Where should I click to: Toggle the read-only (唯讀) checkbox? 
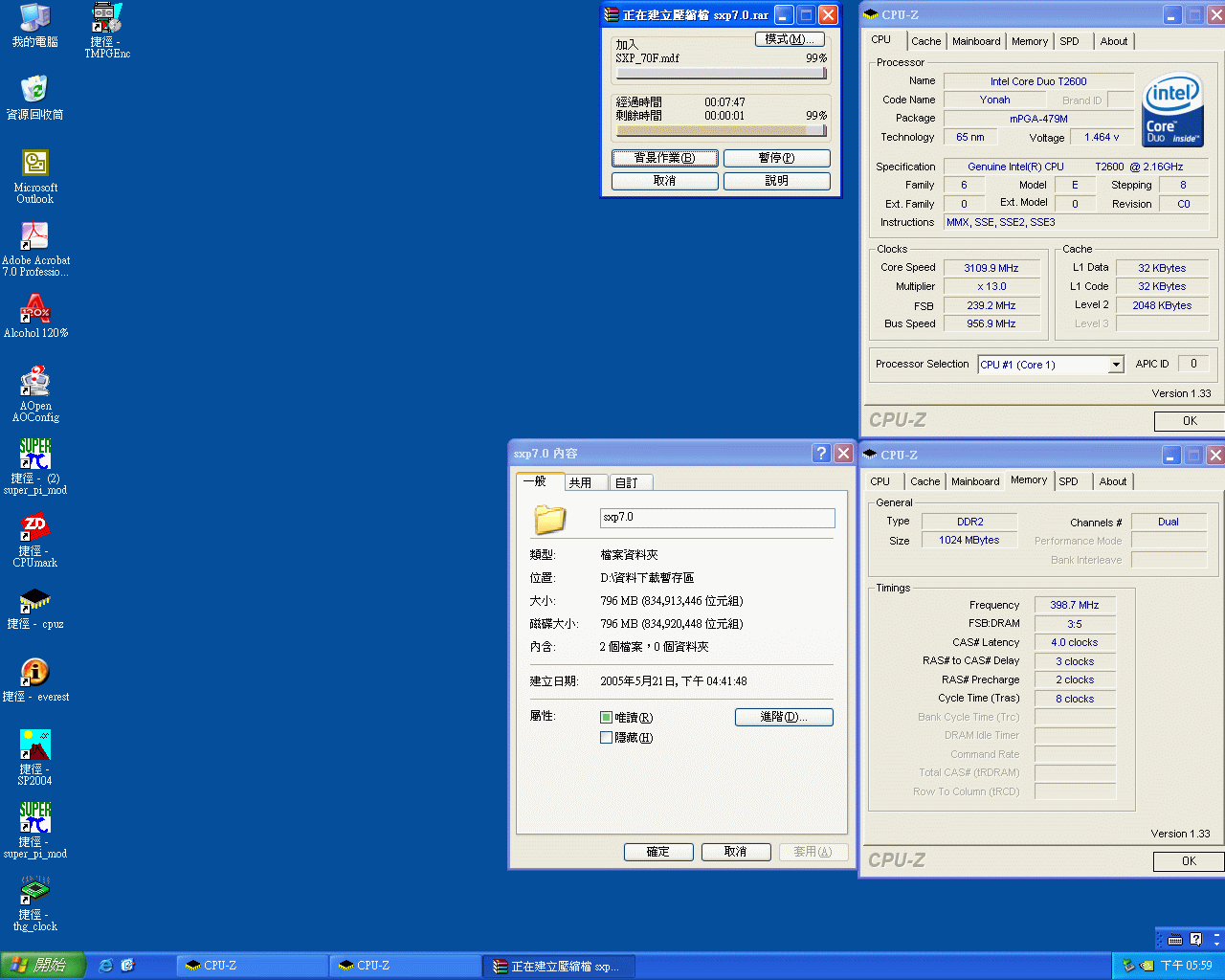(x=606, y=718)
